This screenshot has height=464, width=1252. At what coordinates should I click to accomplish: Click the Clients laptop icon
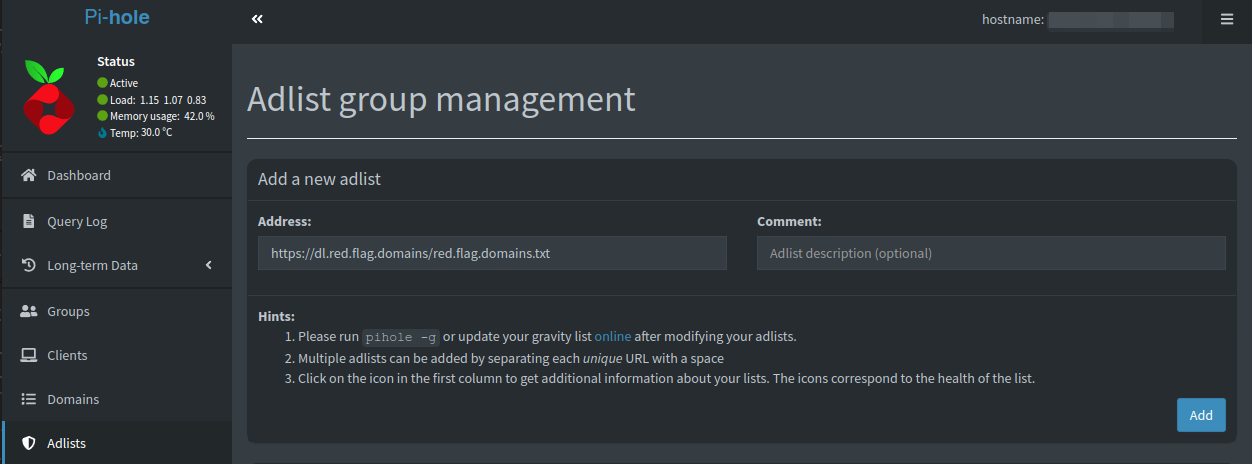[x=29, y=355]
